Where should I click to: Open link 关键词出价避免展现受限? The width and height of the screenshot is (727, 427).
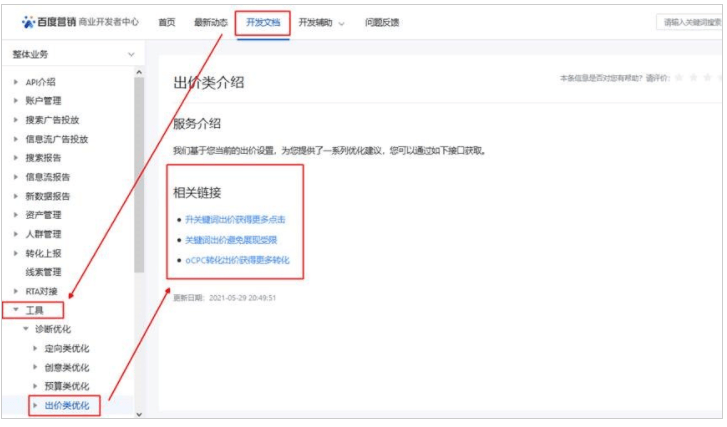click(231, 240)
